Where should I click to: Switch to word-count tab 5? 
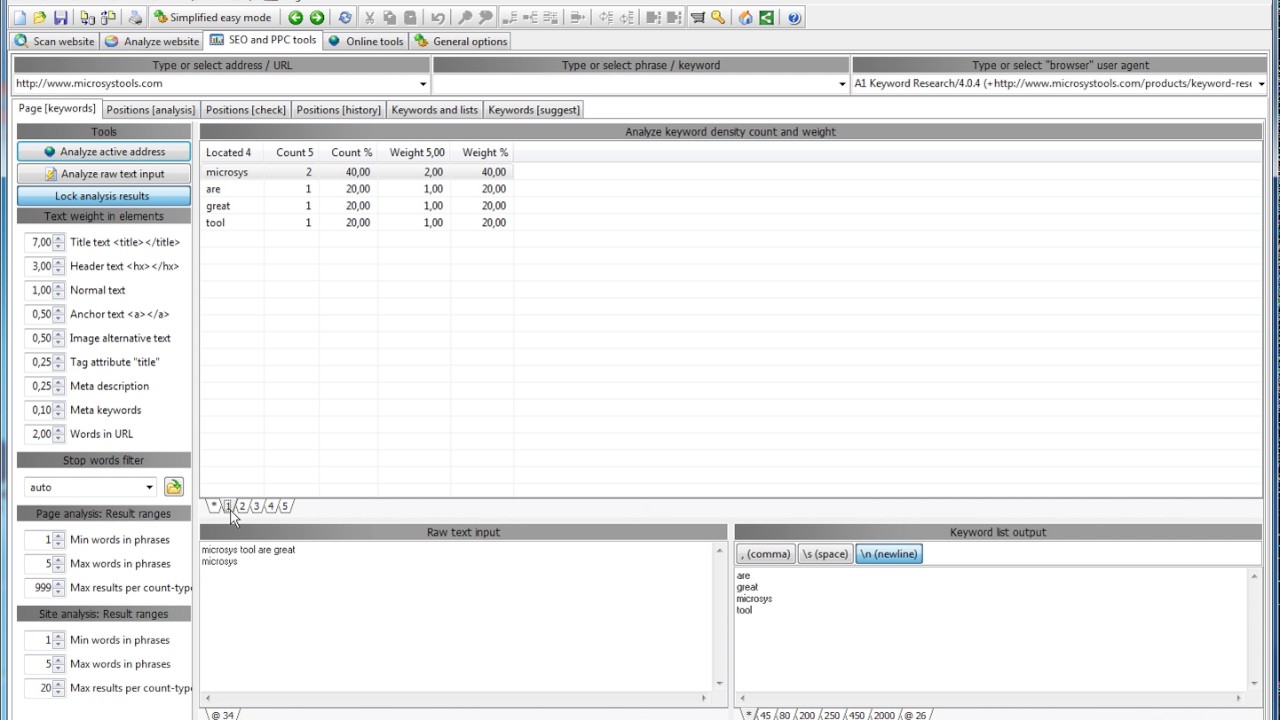coord(284,506)
